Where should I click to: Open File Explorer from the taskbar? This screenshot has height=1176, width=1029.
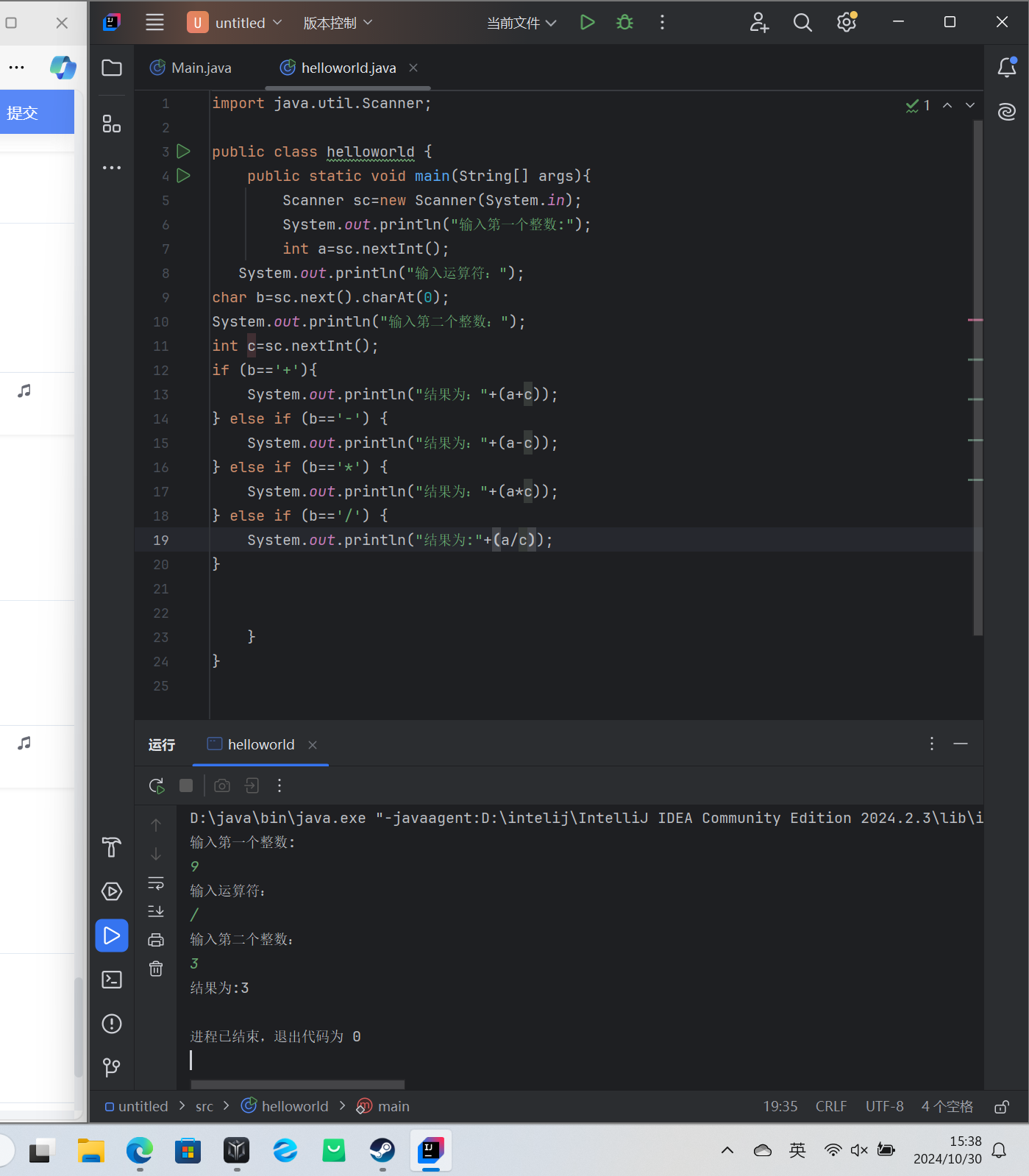tap(91, 1150)
